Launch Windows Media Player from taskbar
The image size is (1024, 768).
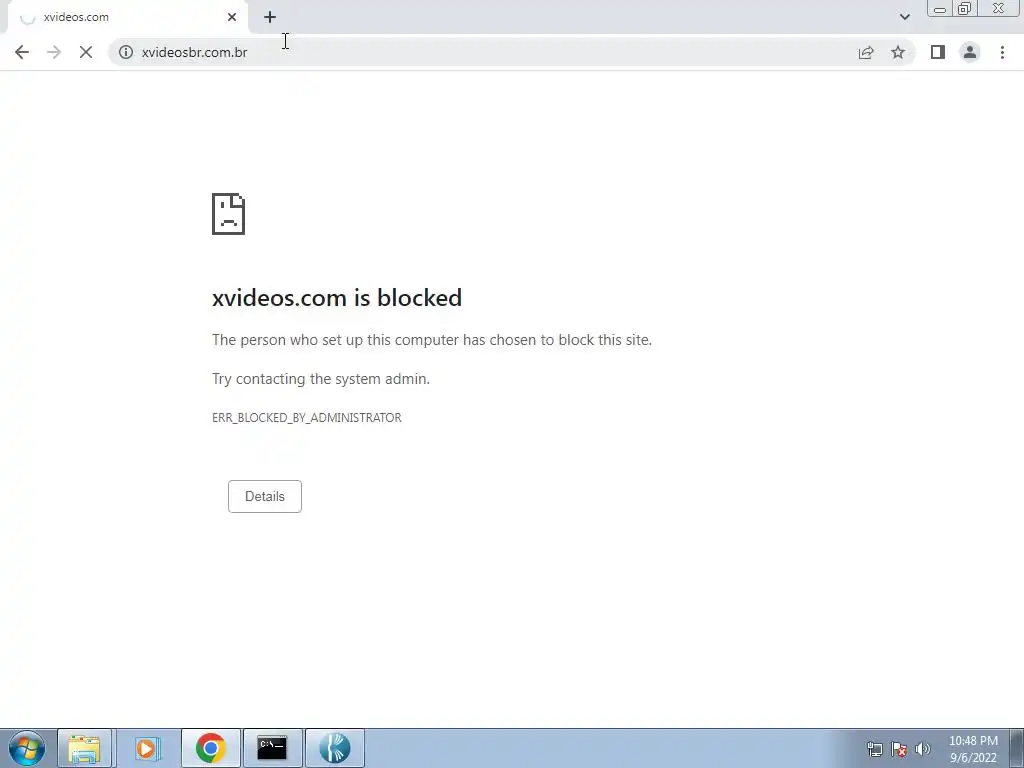click(x=147, y=748)
